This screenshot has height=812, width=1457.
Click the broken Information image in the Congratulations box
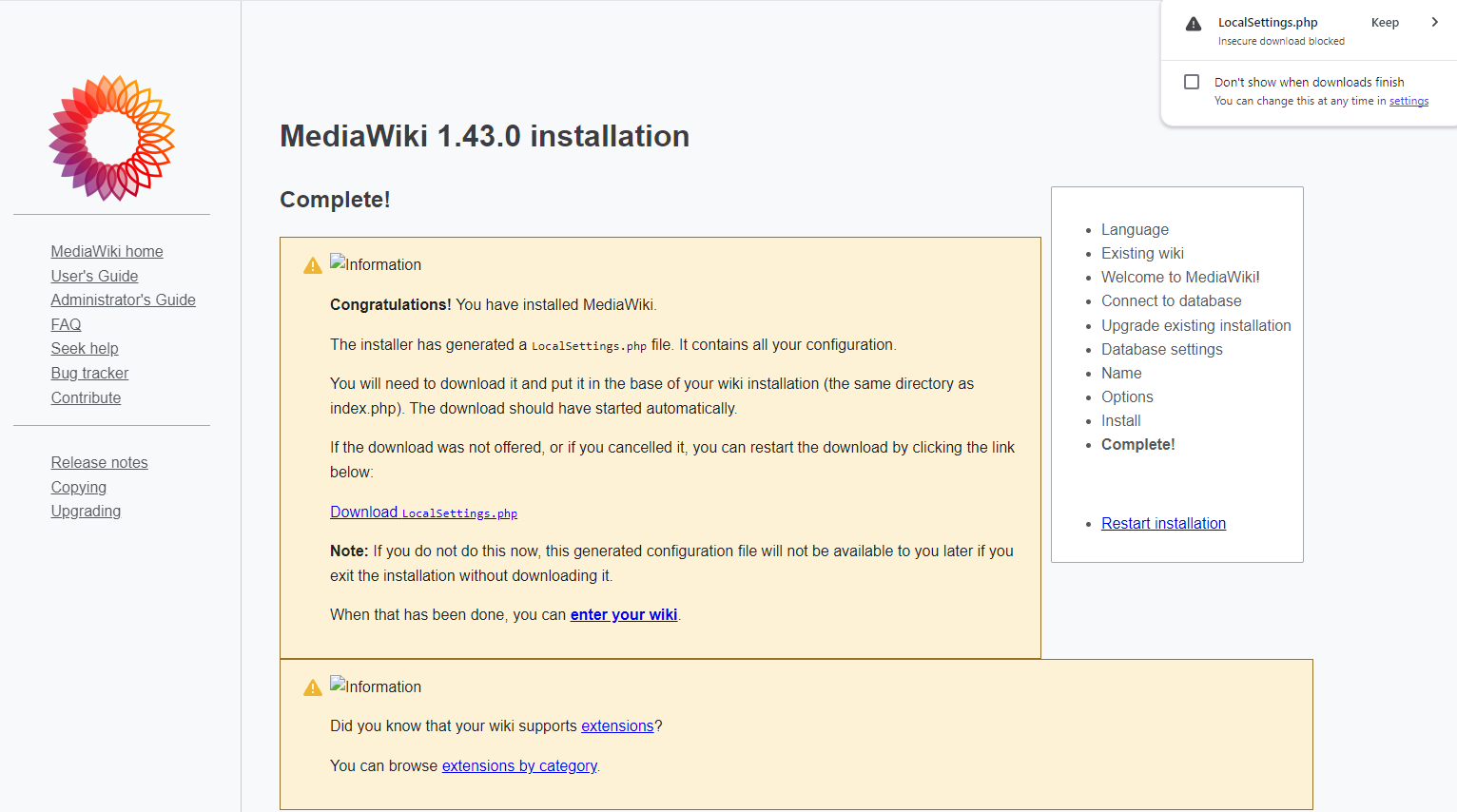point(376,263)
